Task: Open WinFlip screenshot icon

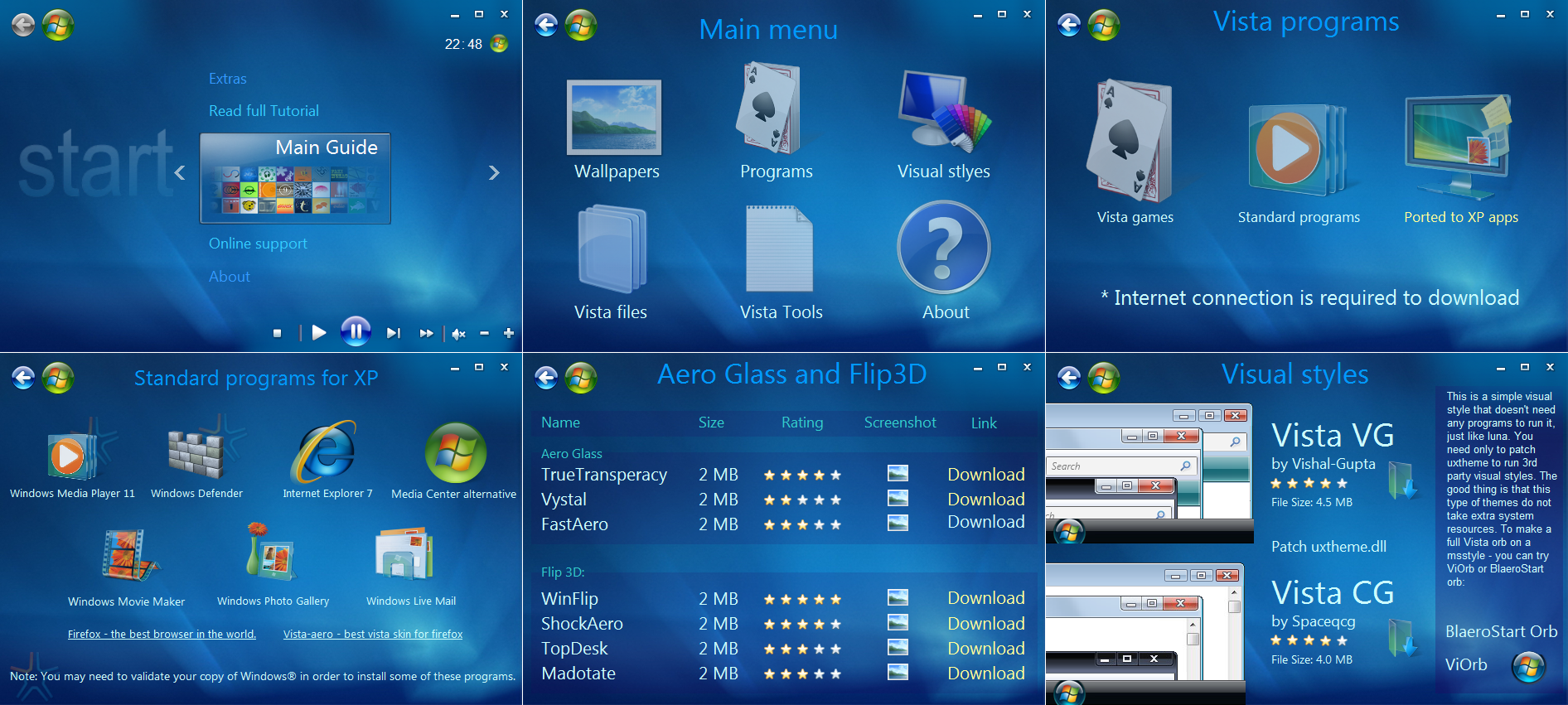Action: (x=898, y=597)
